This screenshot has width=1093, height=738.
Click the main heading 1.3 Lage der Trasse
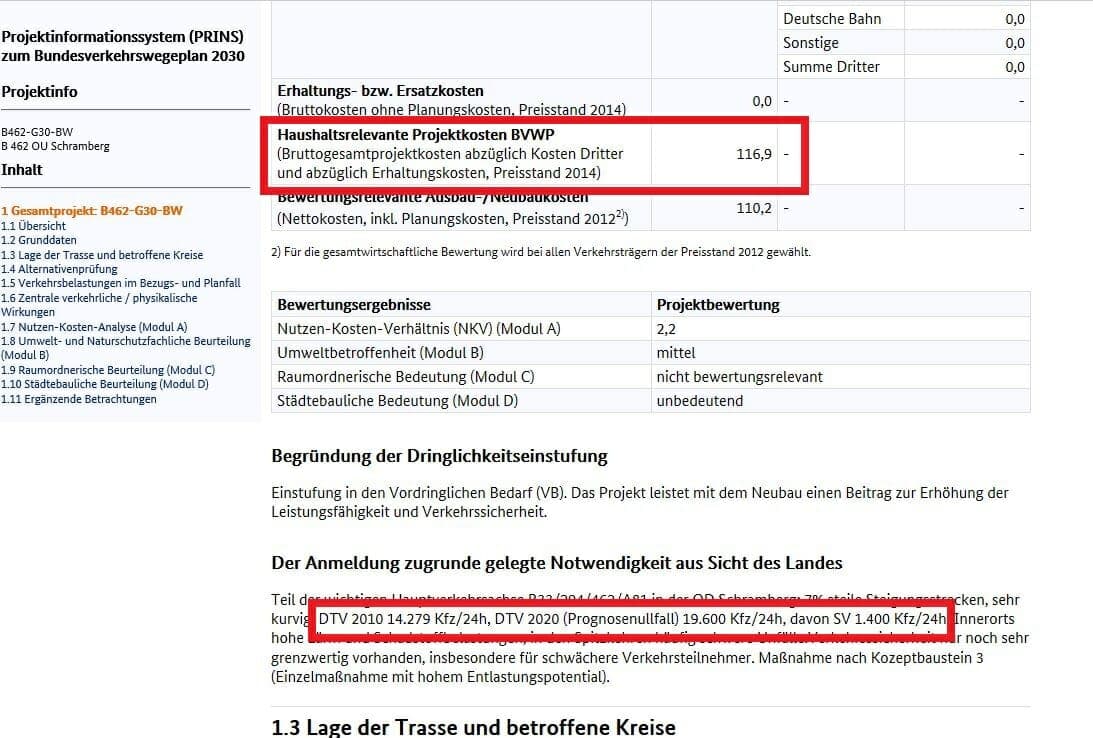coord(473,727)
